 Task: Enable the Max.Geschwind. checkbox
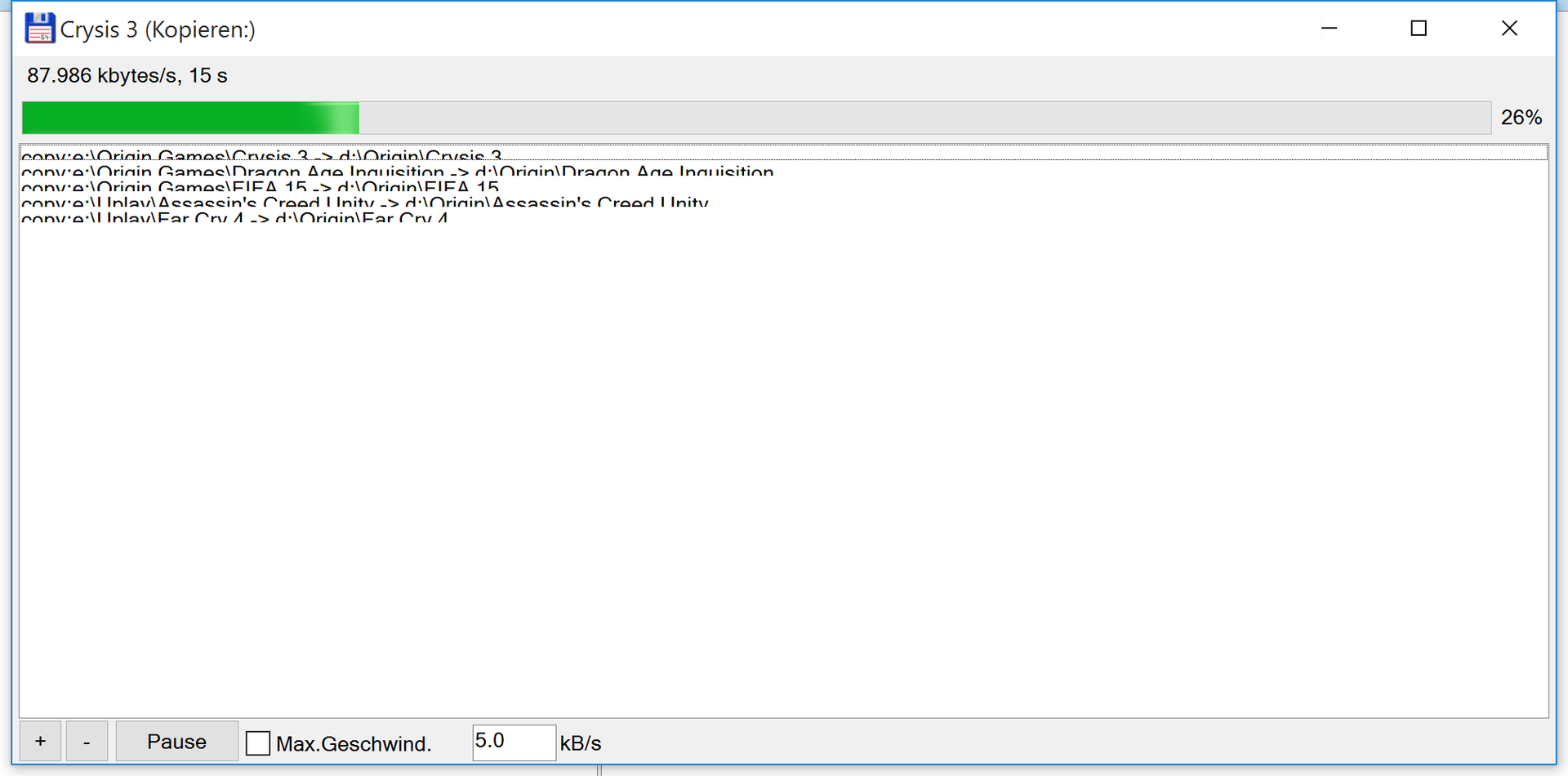click(258, 743)
